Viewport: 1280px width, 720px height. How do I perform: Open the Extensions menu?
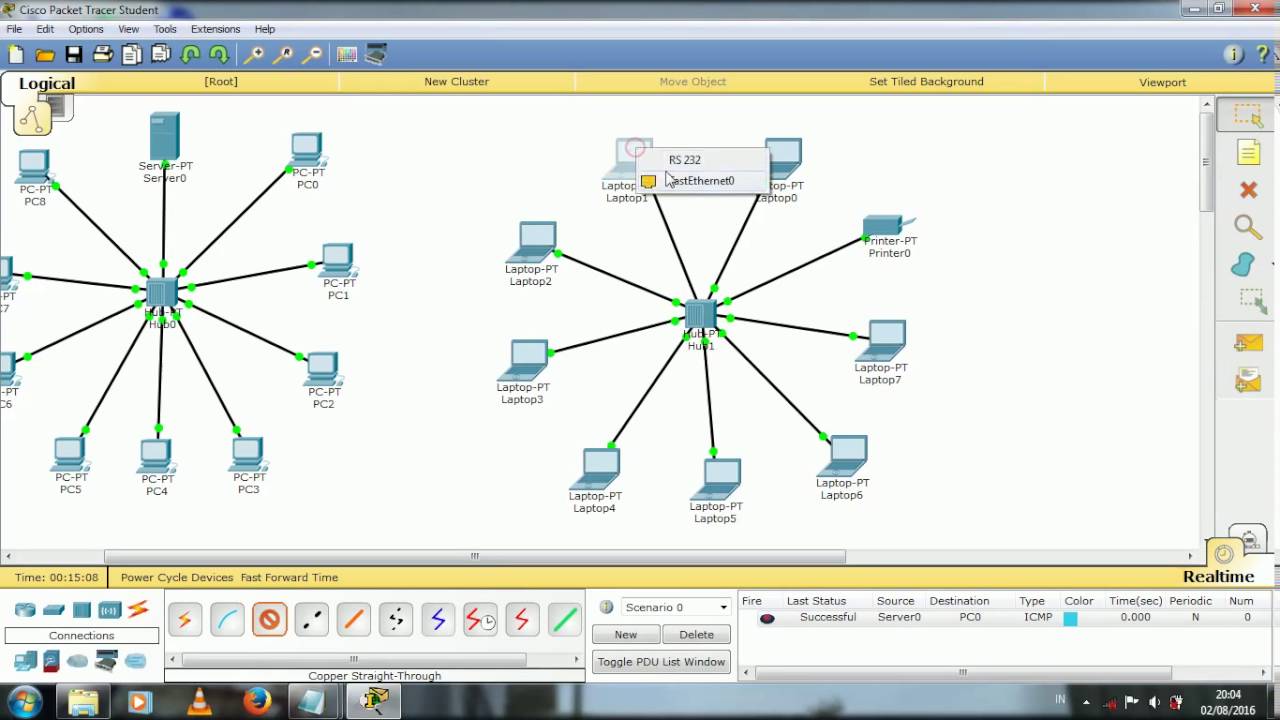pos(215,29)
